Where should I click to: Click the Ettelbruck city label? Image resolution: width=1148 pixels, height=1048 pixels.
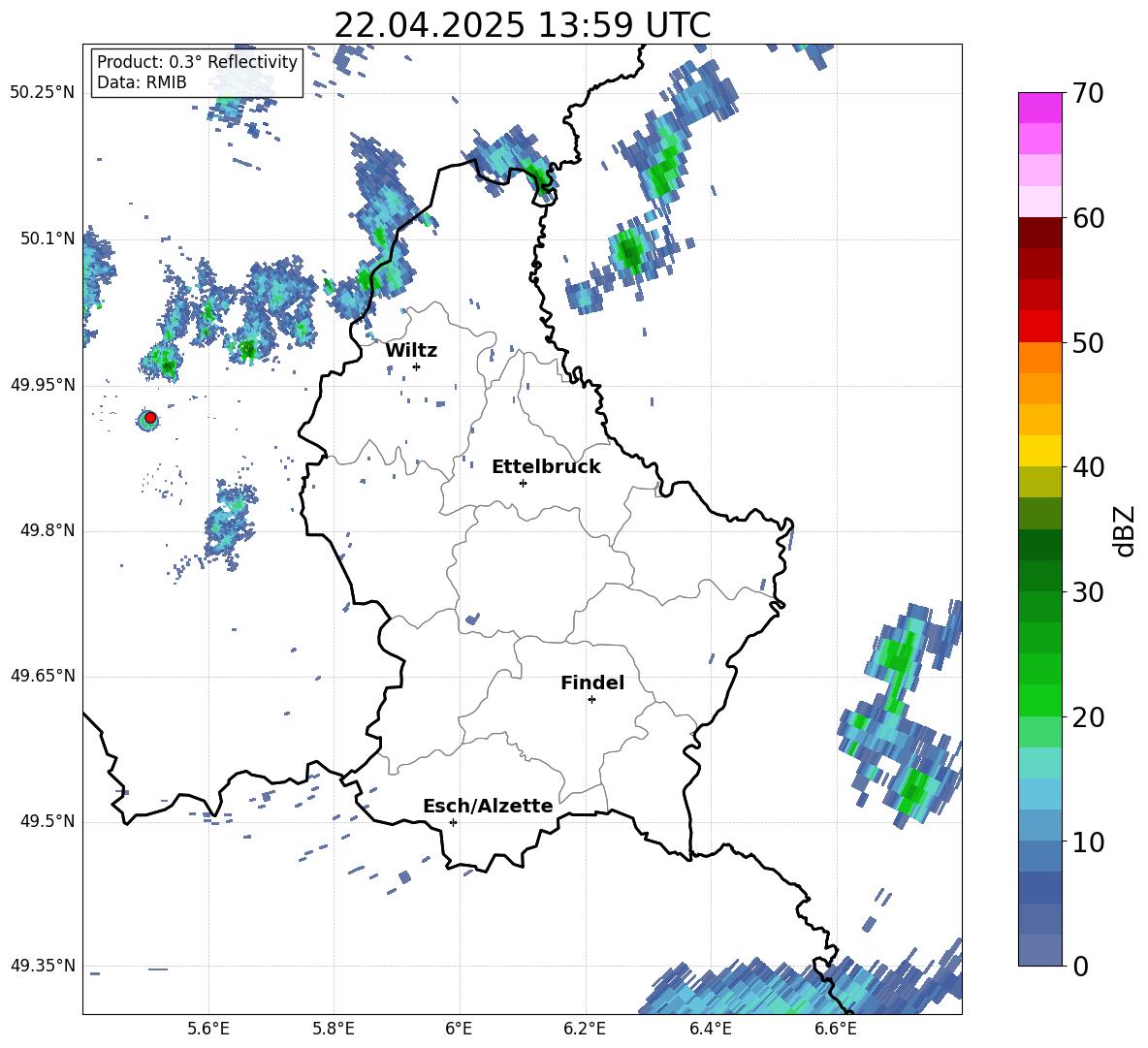546,467
